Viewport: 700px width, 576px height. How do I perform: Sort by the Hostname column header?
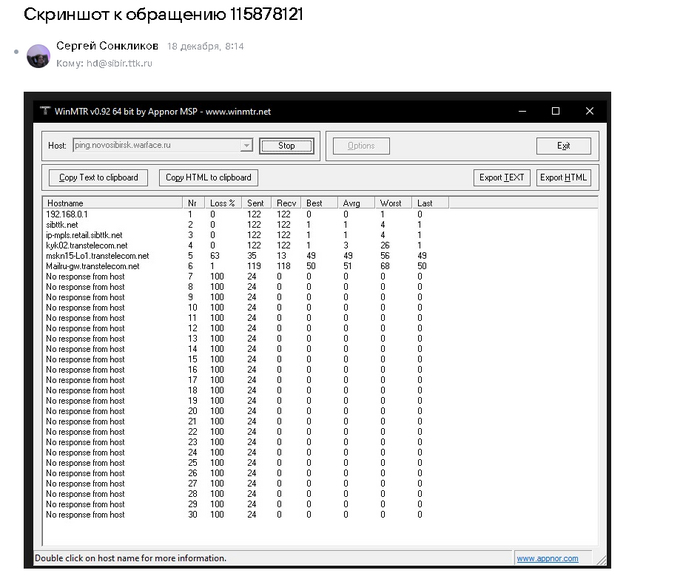[x=113, y=203]
